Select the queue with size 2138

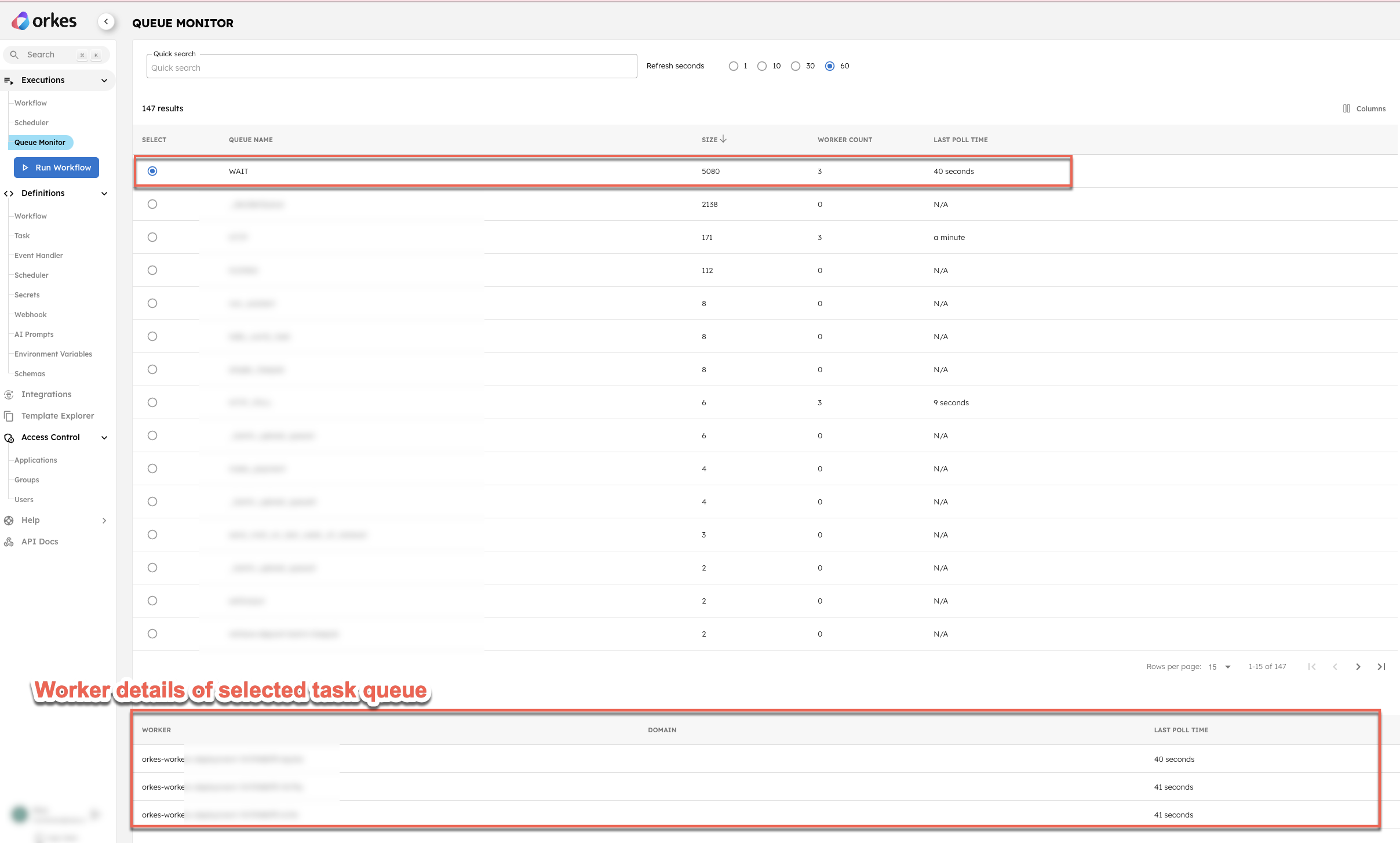tap(152, 204)
